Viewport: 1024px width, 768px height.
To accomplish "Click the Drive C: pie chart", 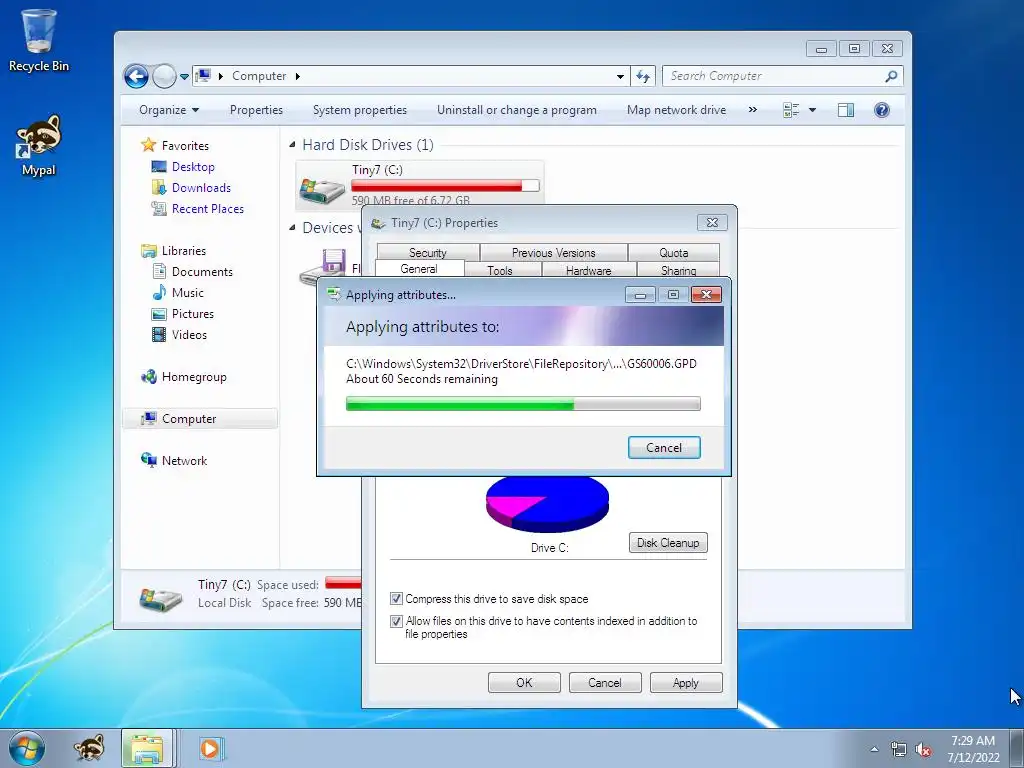I will tap(547, 504).
